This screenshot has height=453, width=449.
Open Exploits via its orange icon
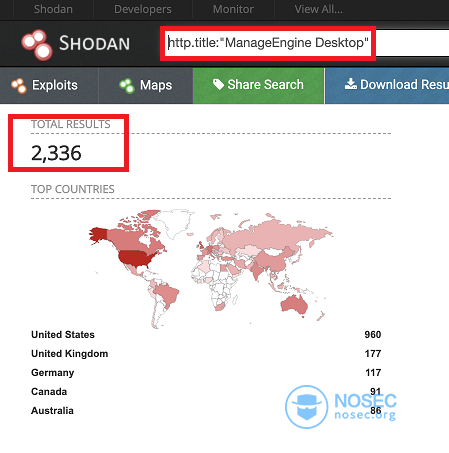click(x=19, y=85)
